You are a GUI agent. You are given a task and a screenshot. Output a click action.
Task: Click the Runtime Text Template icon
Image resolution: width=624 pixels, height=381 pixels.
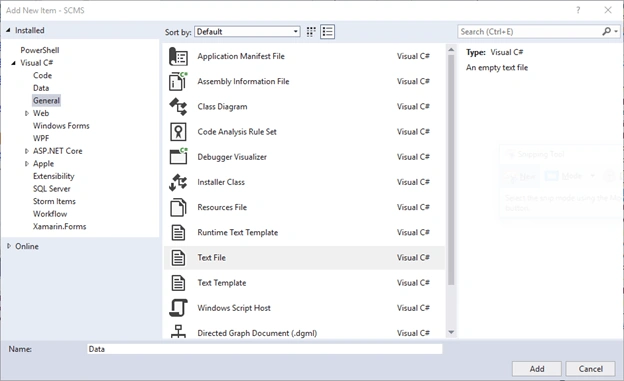(178, 233)
